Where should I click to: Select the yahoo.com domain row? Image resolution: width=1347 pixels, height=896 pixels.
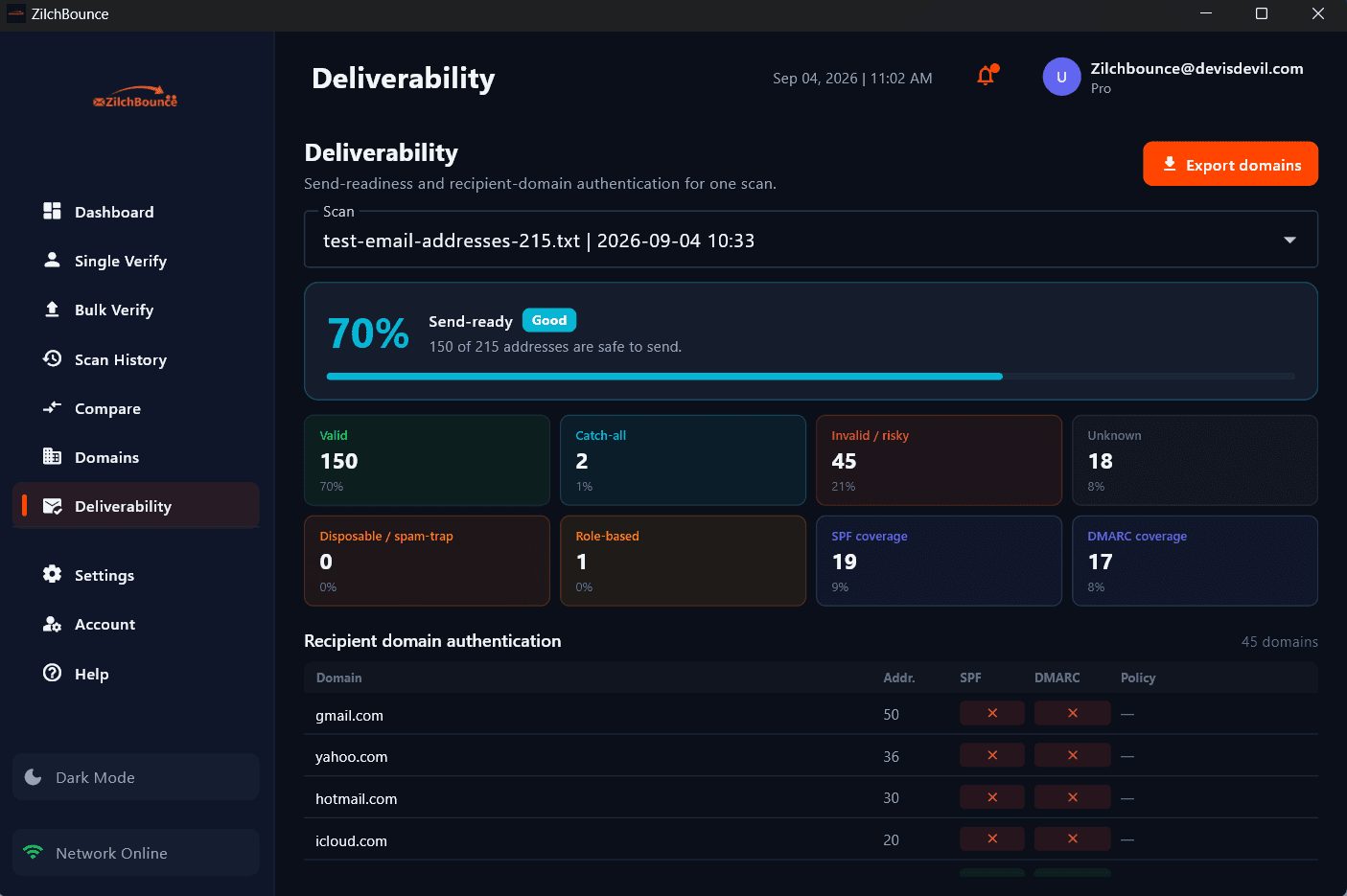[x=811, y=756]
